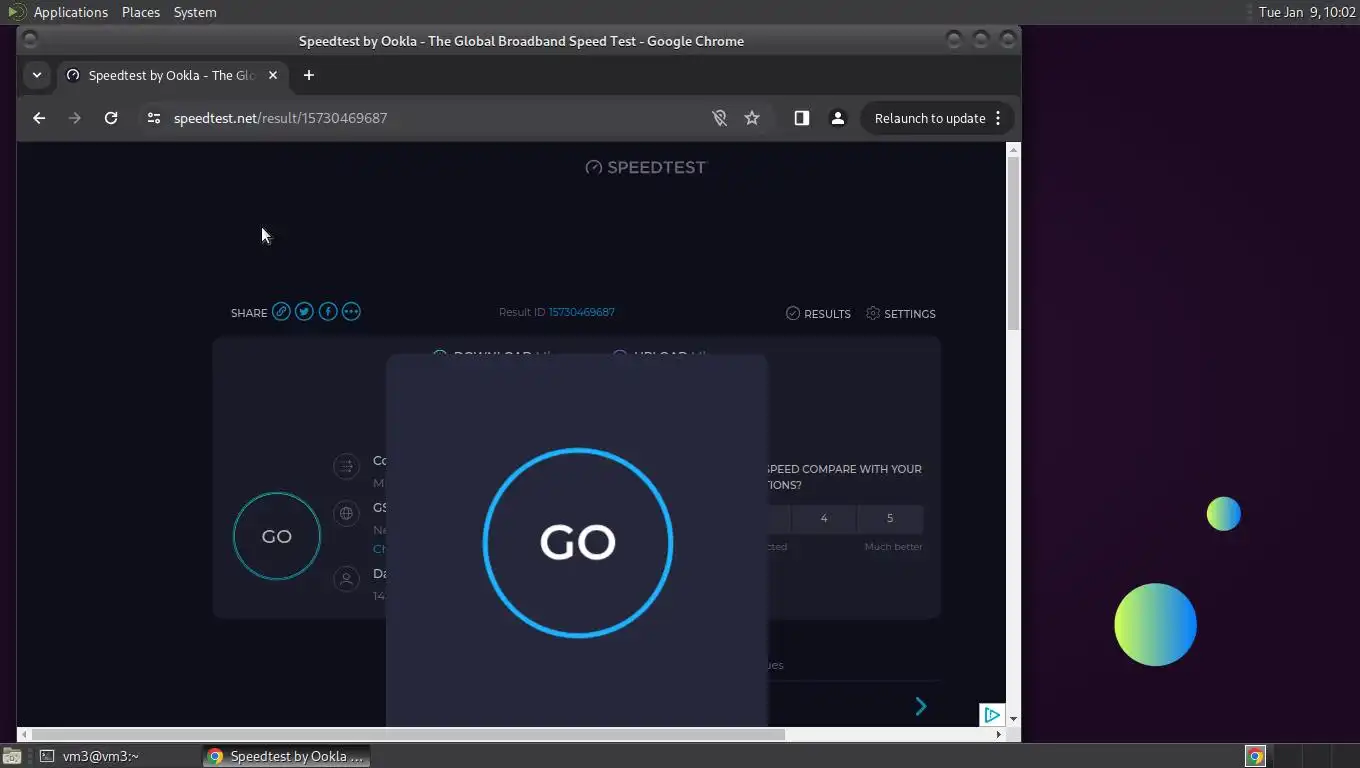Click the globe server icon
1360x768 pixels.
coord(346,513)
